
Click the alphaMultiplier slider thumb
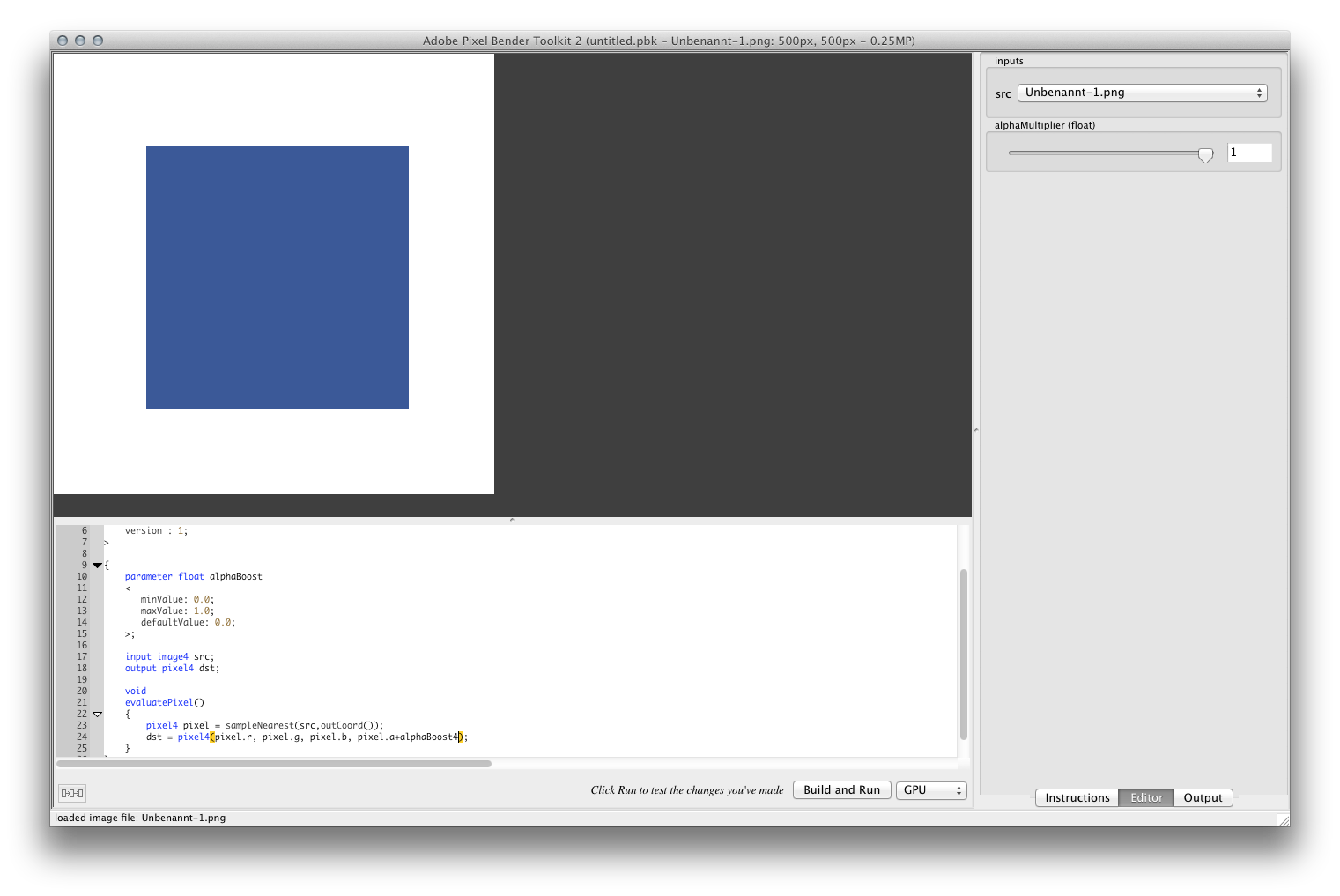coord(1205,154)
